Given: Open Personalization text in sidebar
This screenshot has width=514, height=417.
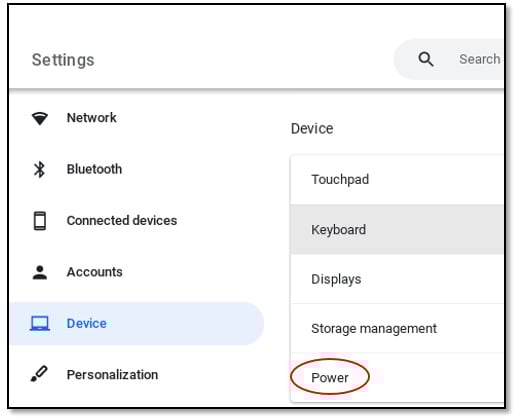Looking at the screenshot, I should [x=112, y=375].
